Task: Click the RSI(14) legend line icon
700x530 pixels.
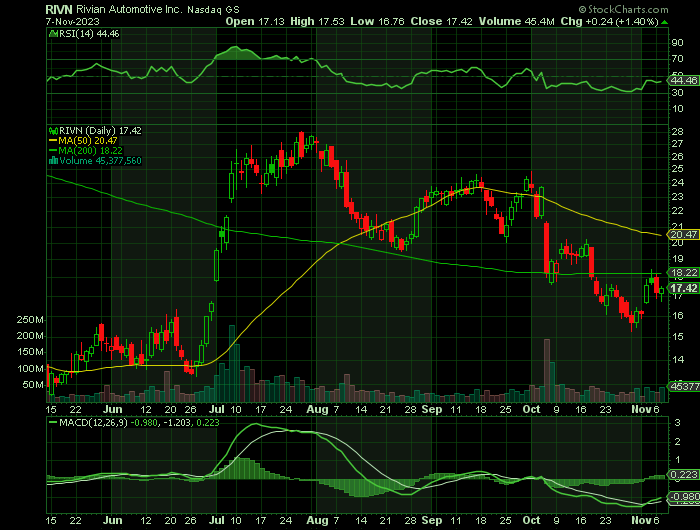Action: tap(54, 33)
